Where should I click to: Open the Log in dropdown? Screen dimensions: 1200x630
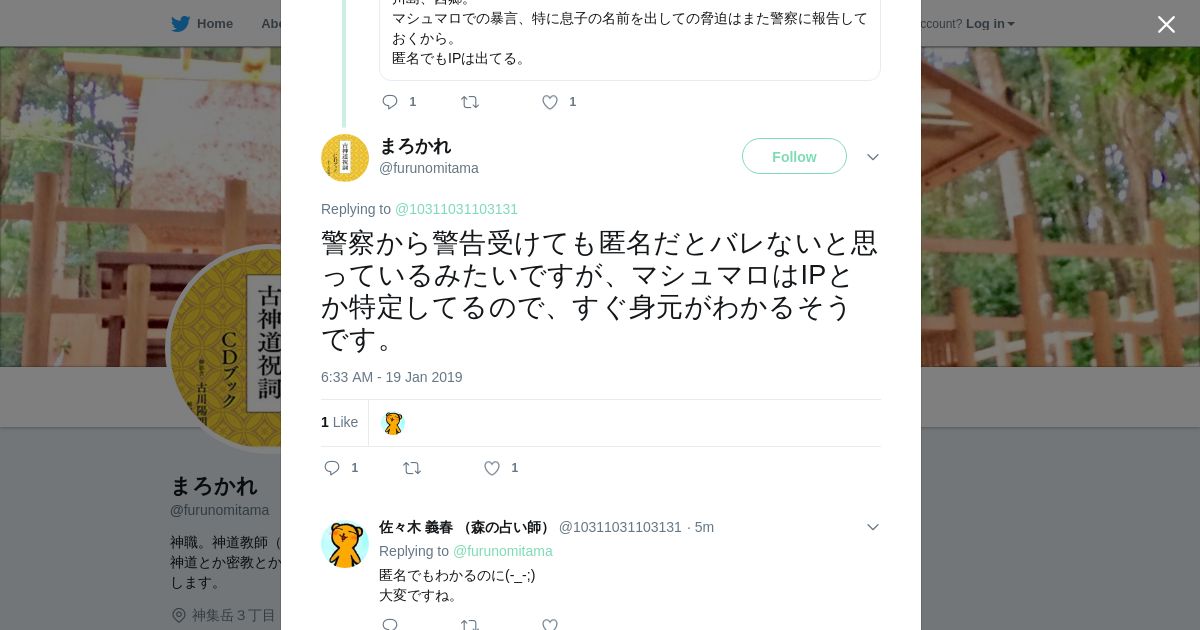coord(990,24)
